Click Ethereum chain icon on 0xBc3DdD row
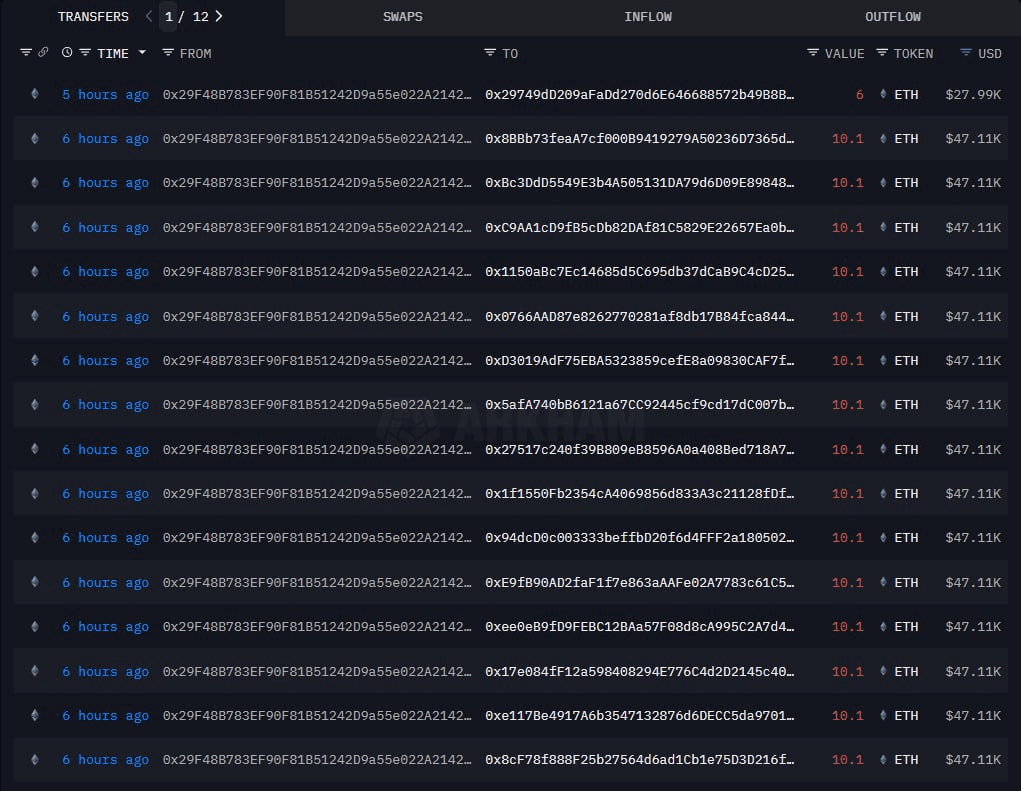 click(35, 183)
